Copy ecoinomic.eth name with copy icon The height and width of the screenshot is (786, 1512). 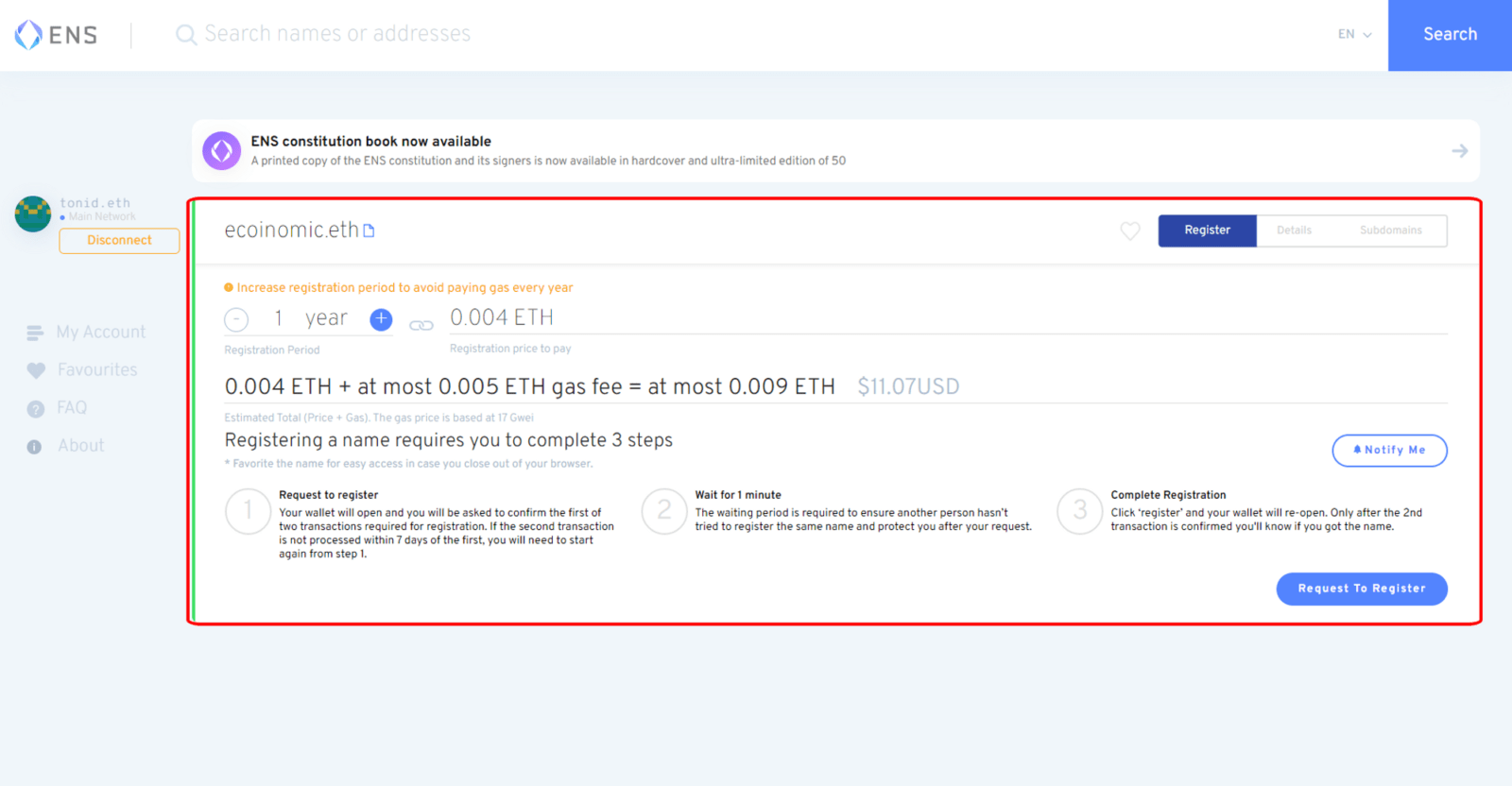pos(369,231)
